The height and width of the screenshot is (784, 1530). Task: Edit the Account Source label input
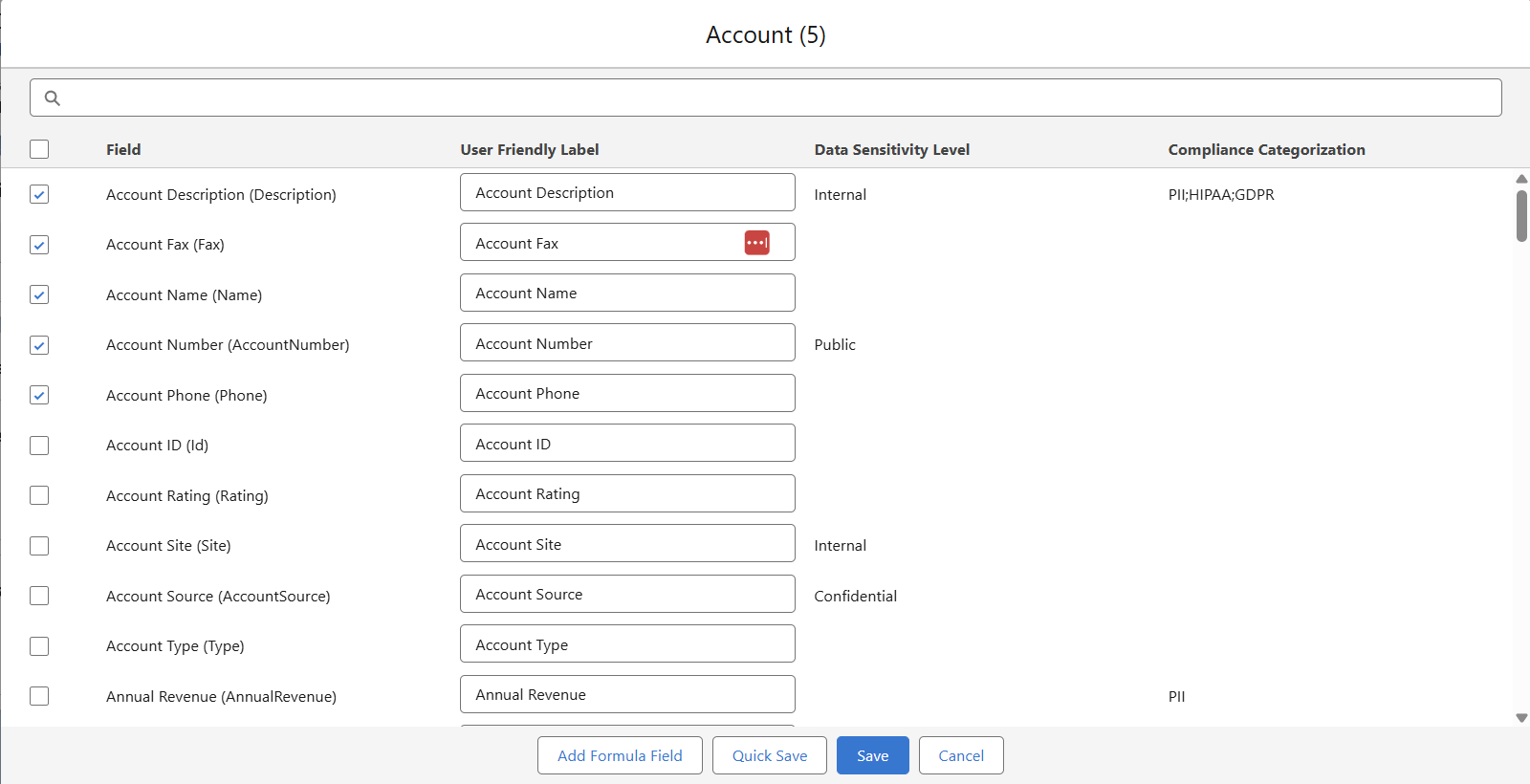pos(627,595)
